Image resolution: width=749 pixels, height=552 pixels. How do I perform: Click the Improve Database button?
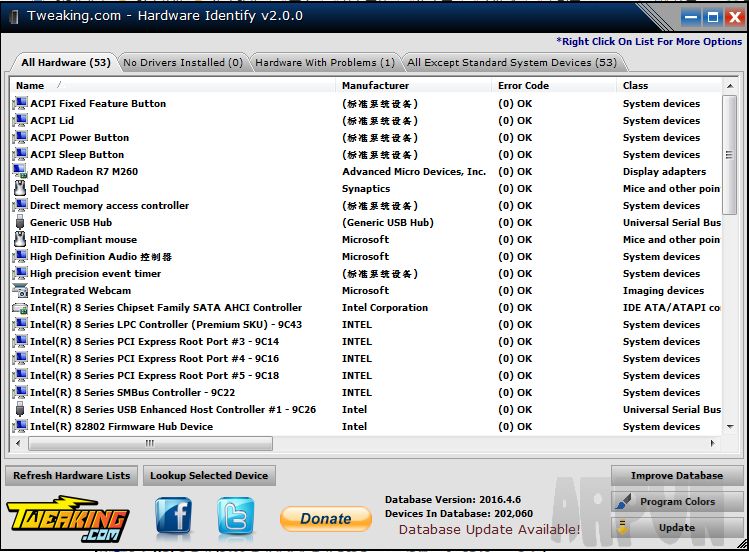(677, 476)
